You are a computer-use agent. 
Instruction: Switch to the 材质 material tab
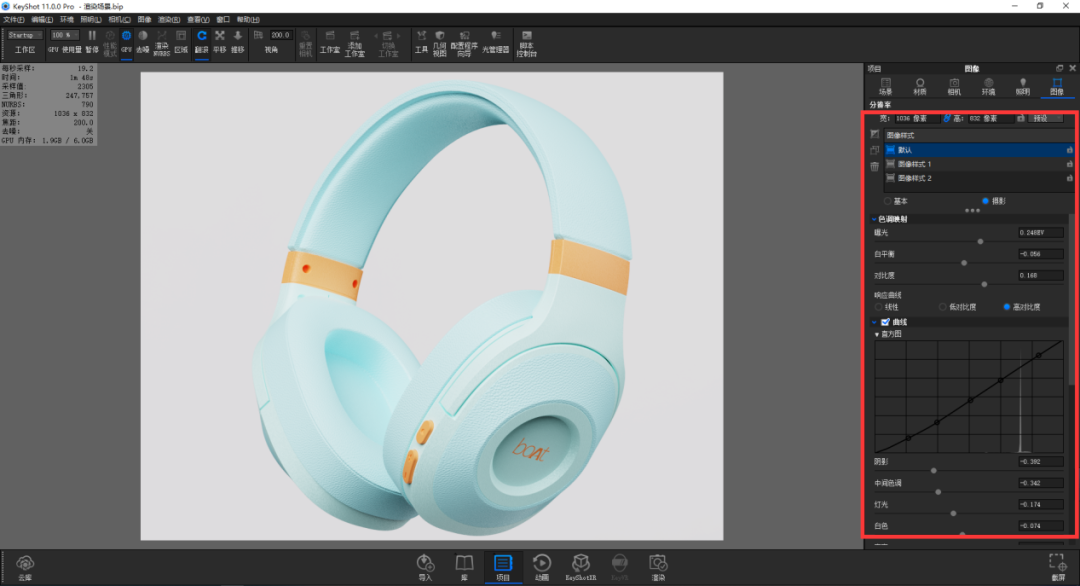click(920, 86)
